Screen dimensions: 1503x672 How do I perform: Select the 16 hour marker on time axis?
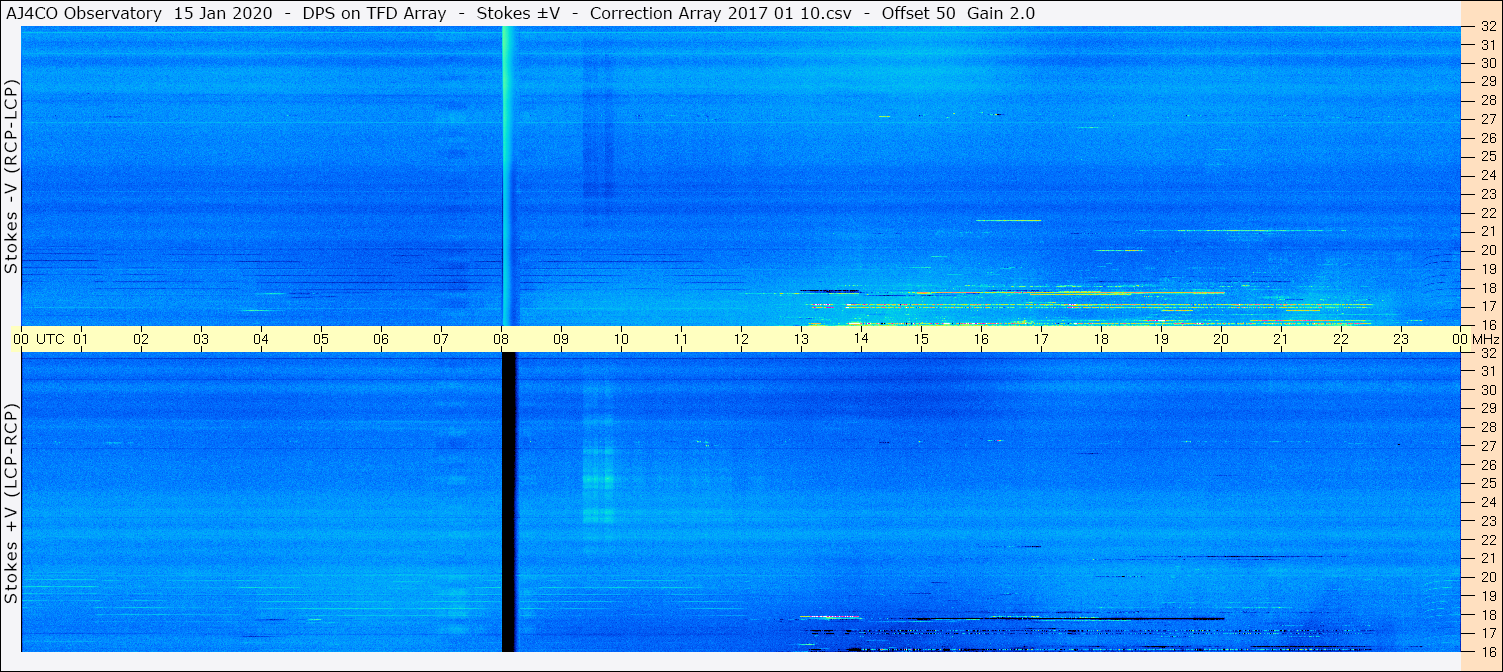(981, 339)
